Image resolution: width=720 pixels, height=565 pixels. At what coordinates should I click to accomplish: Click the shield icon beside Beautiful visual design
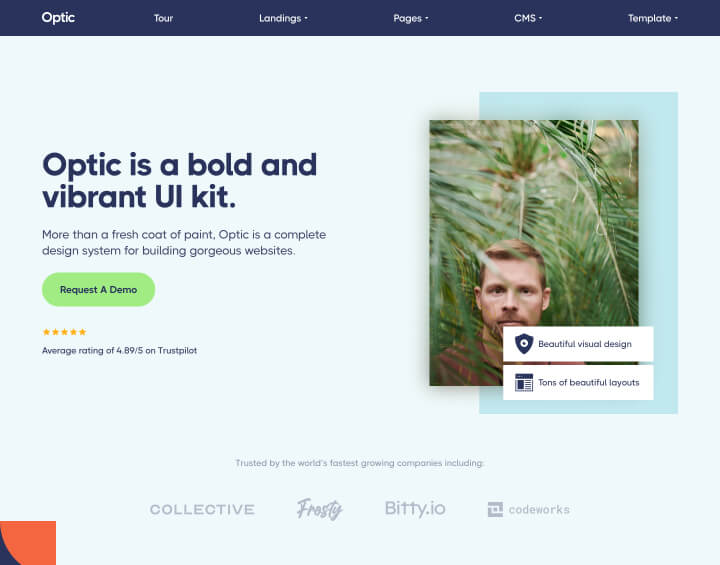coord(524,344)
